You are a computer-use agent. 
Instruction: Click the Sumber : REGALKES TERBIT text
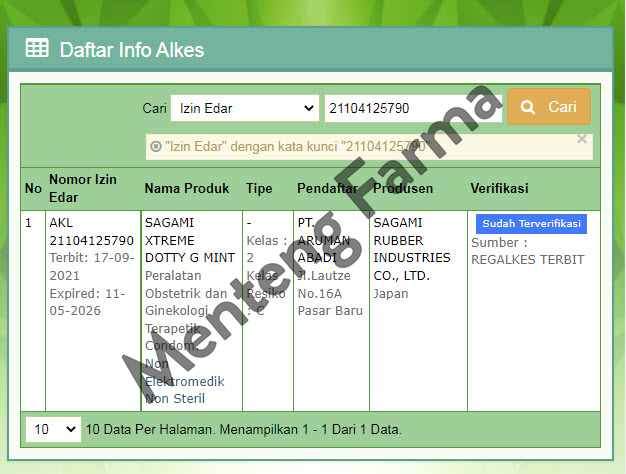pos(527,251)
